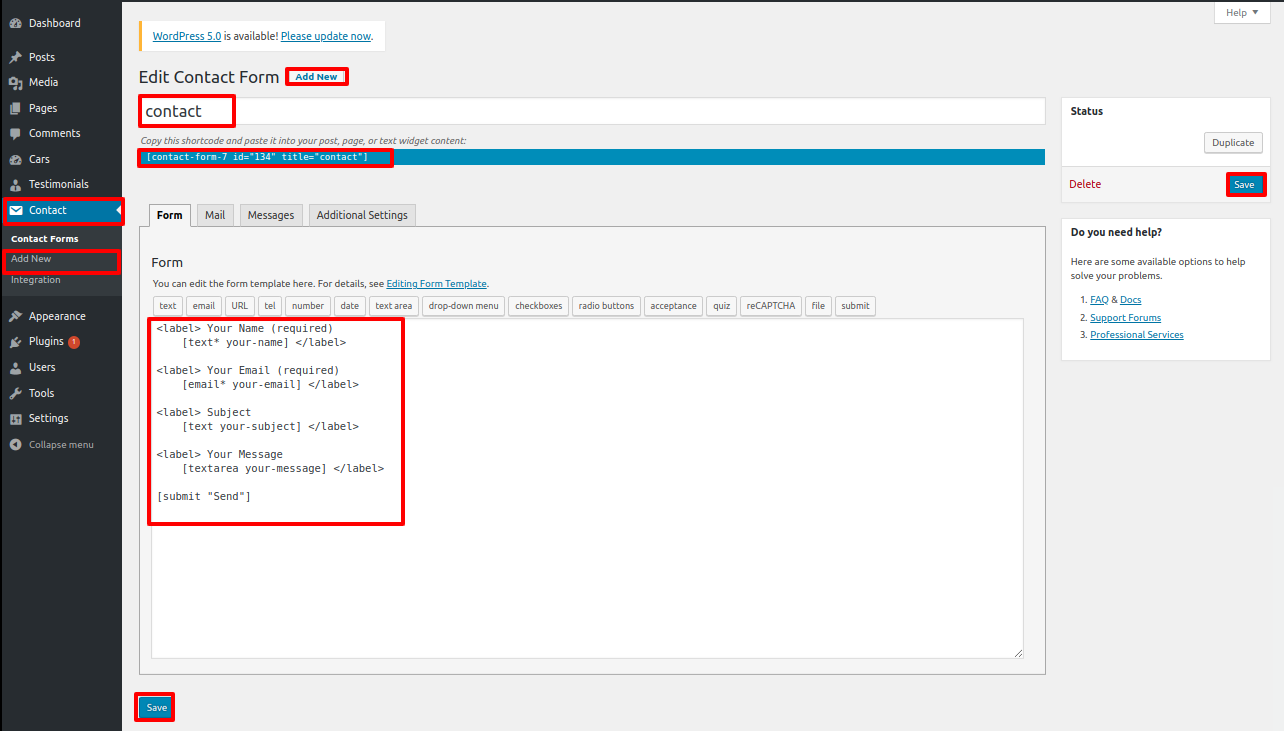Expand the Help dropdown panel

coord(1242,13)
